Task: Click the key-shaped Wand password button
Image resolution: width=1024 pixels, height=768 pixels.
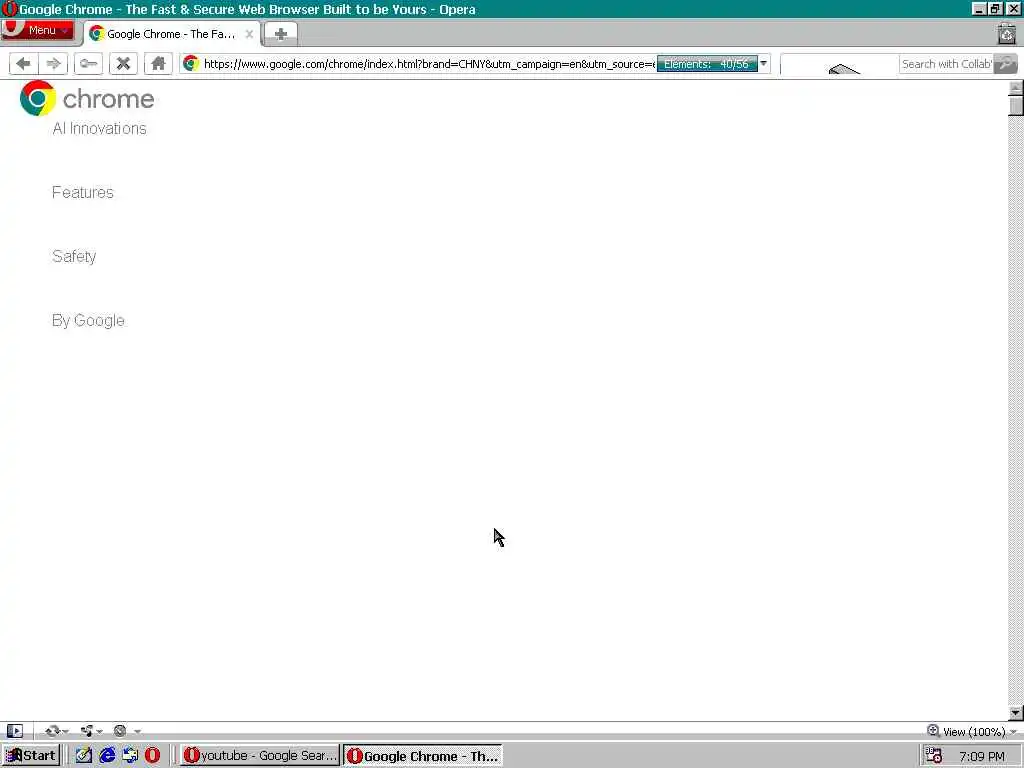Action: tap(88, 63)
